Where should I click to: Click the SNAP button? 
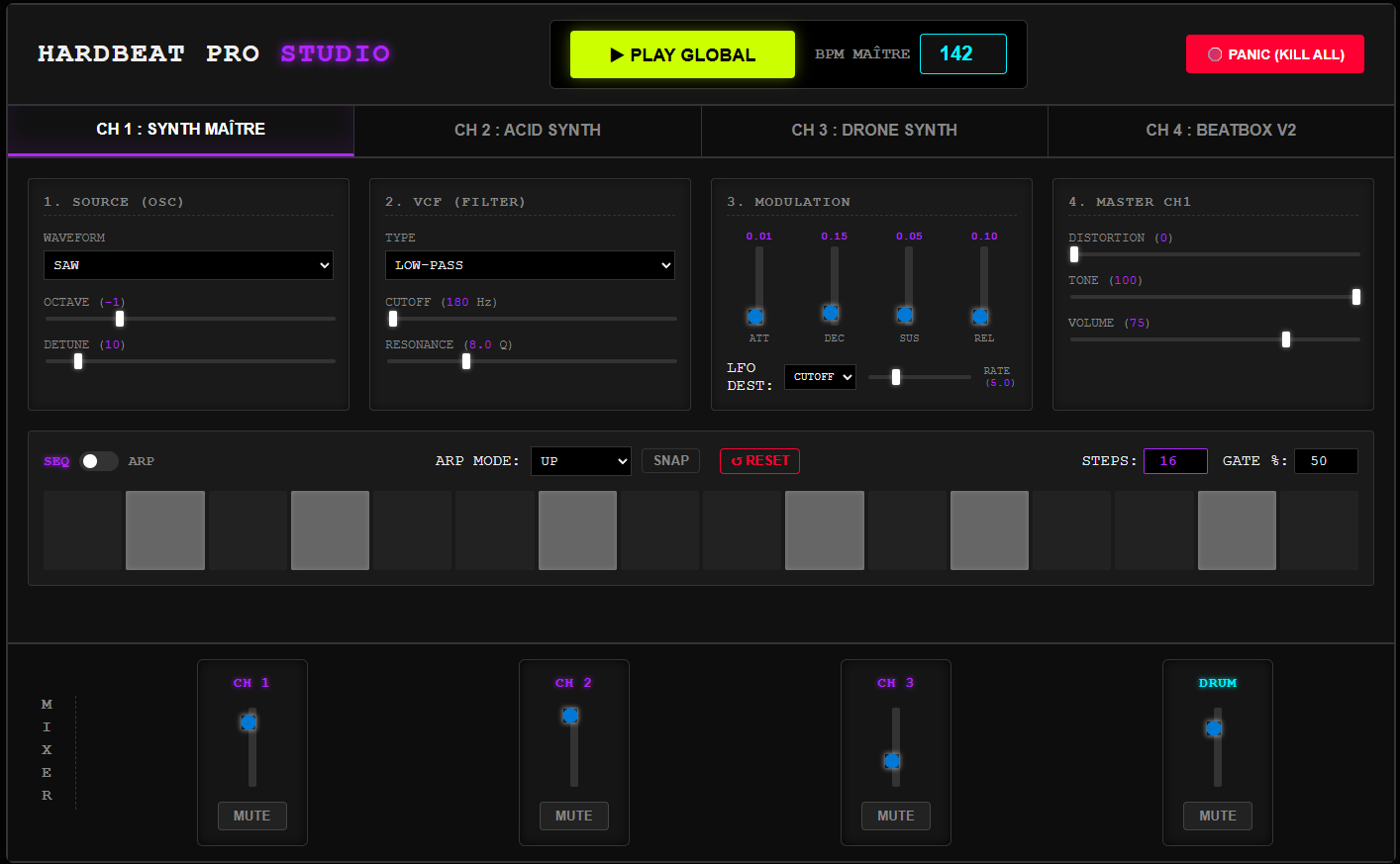click(670, 460)
